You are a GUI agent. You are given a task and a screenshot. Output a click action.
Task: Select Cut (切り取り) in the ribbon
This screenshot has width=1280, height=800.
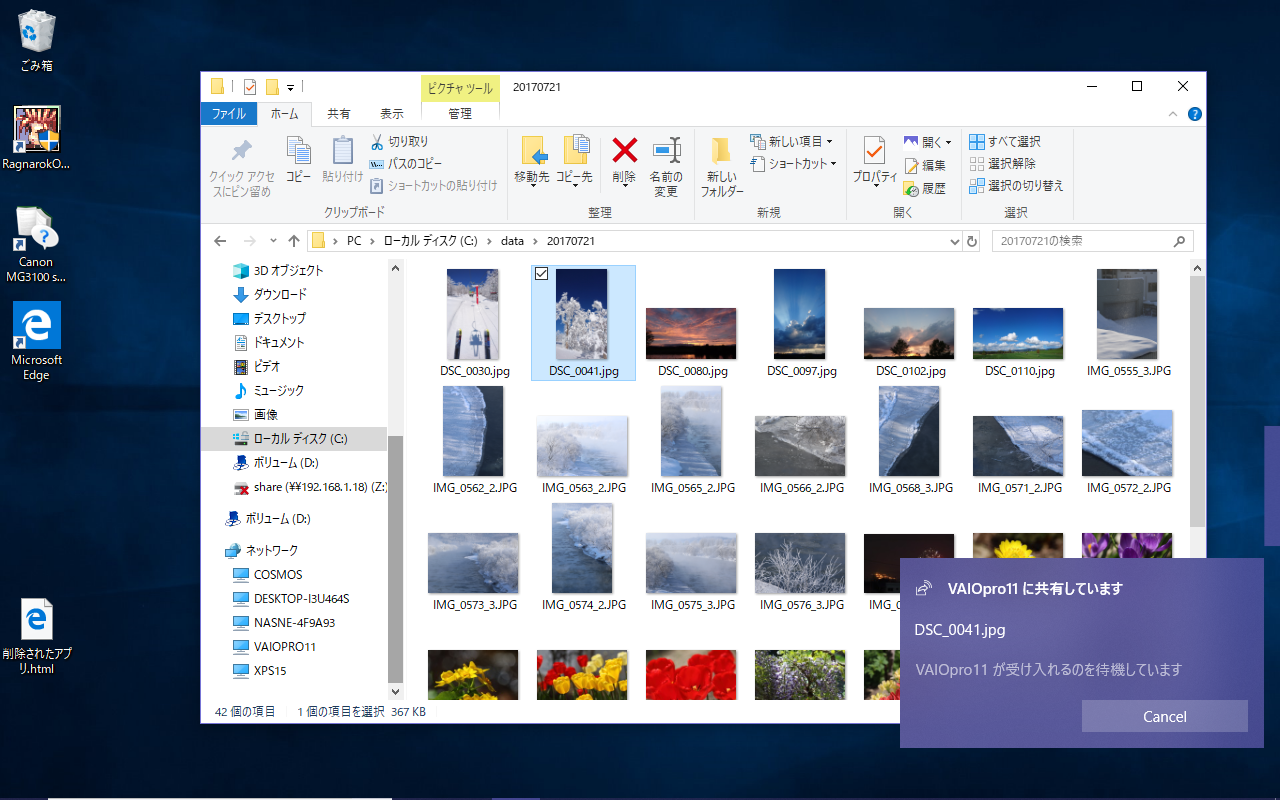[400, 142]
